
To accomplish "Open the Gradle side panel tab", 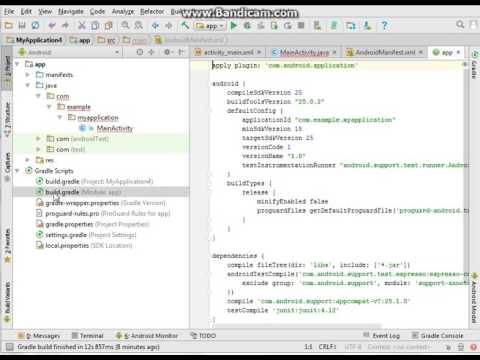I will pos(474,65).
